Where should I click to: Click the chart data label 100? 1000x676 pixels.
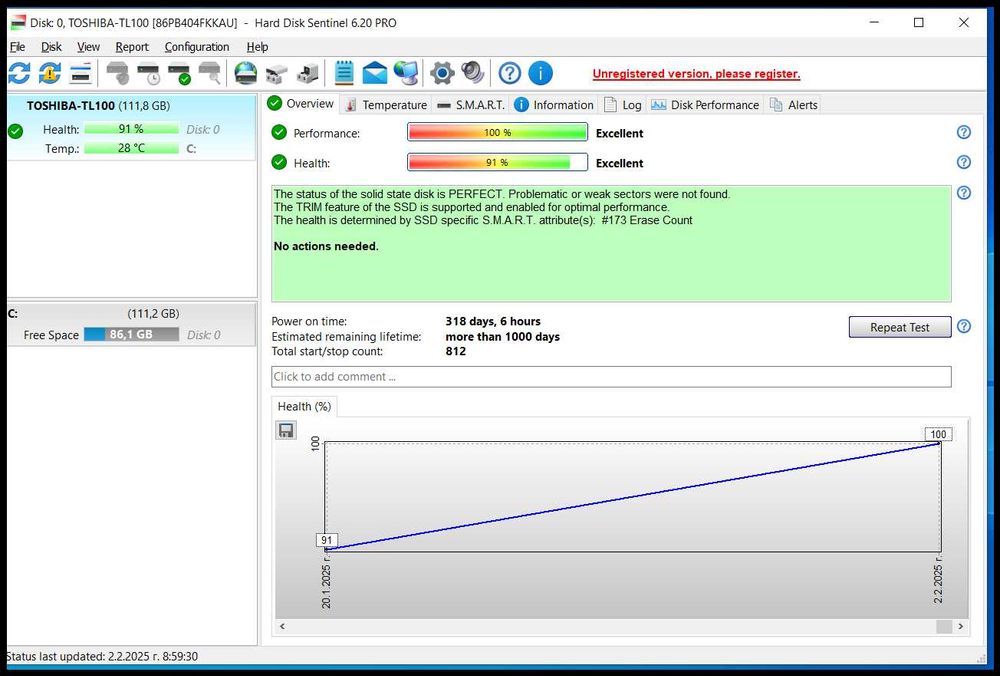coord(938,434)
